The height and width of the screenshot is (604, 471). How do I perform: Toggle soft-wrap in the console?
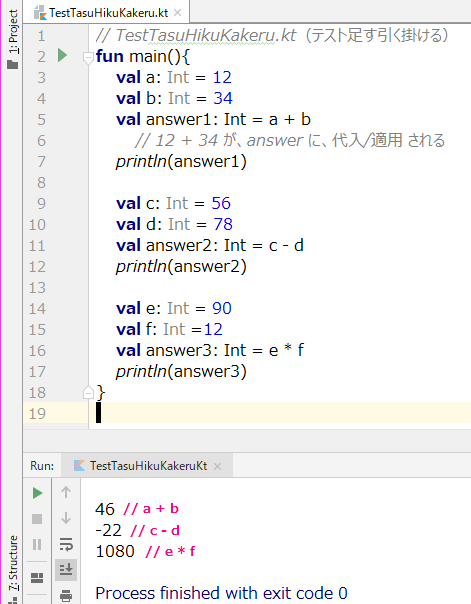click(66, 544)
